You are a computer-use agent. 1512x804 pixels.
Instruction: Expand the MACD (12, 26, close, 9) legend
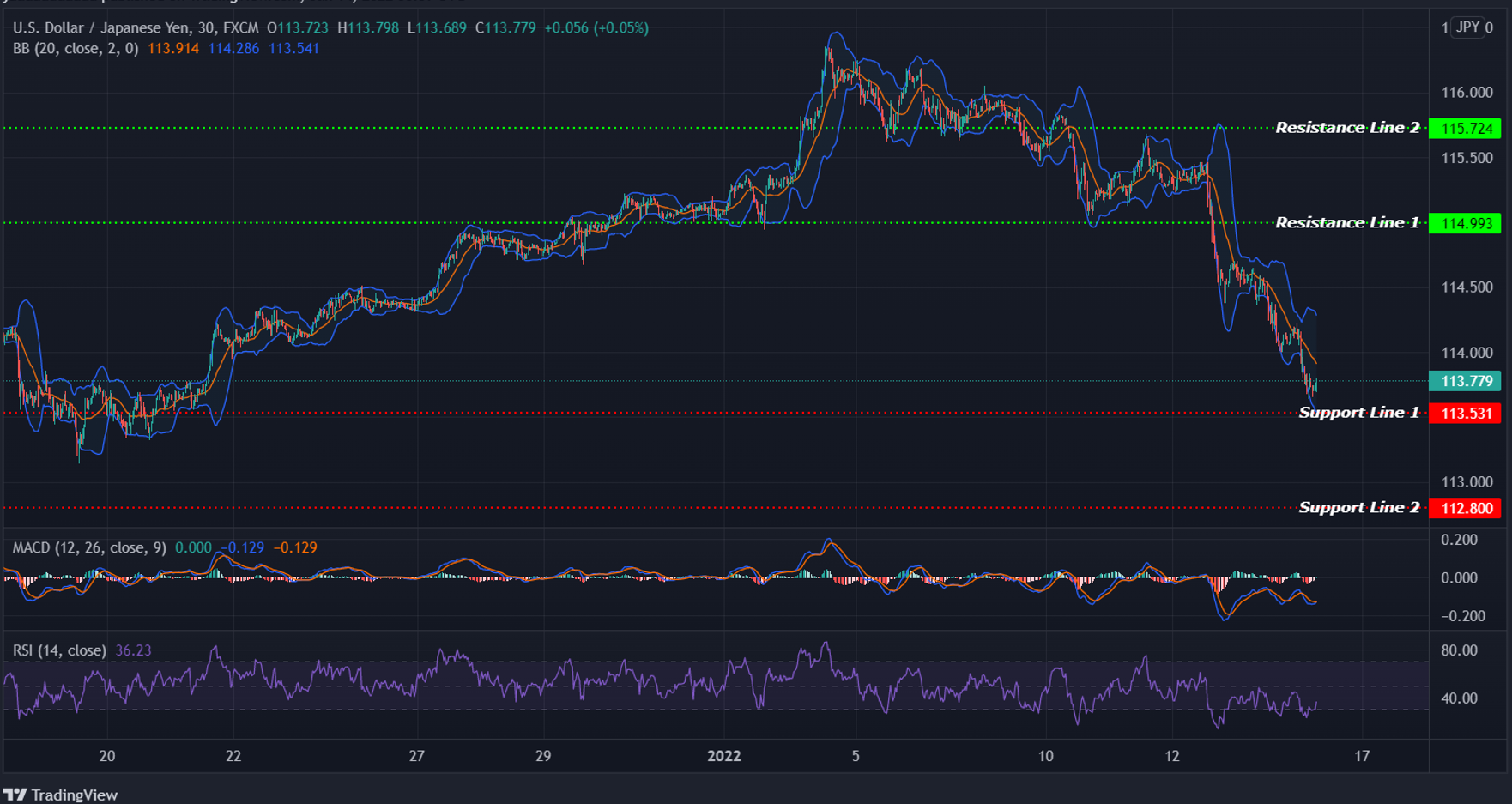[x=88, y=547]
